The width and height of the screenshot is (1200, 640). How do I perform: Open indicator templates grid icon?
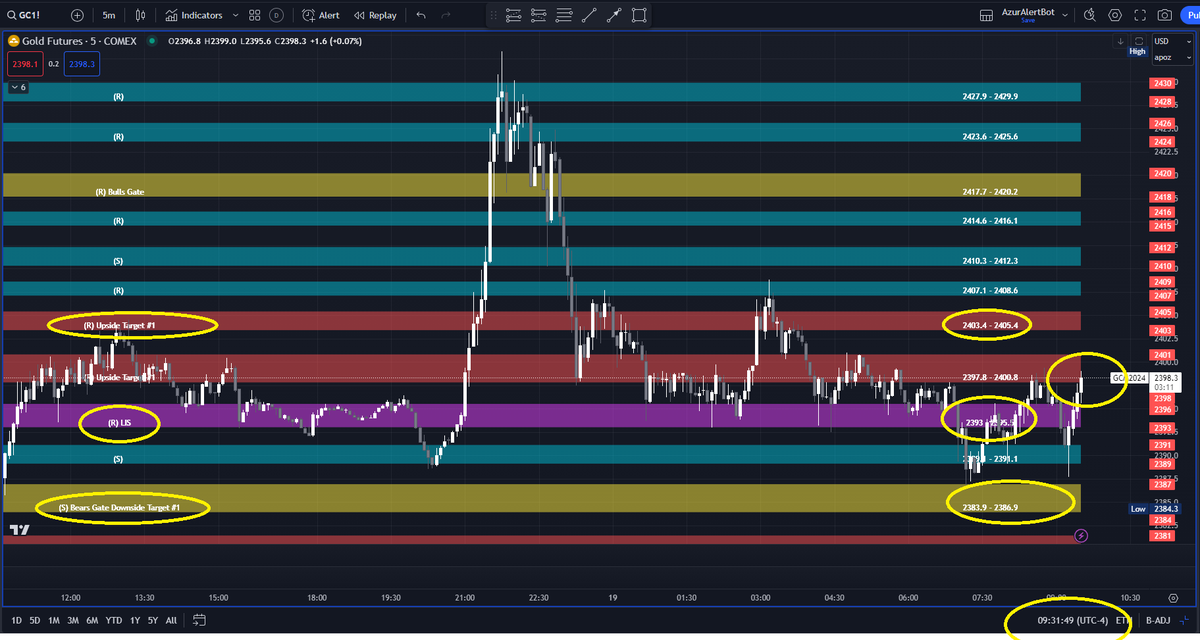click(x=254, y=15)
